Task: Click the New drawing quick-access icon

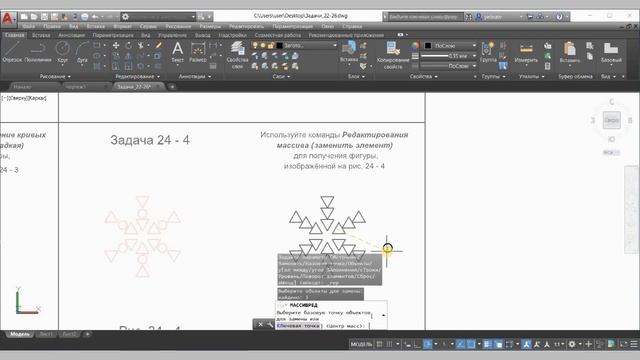Action: coord(24,17)
